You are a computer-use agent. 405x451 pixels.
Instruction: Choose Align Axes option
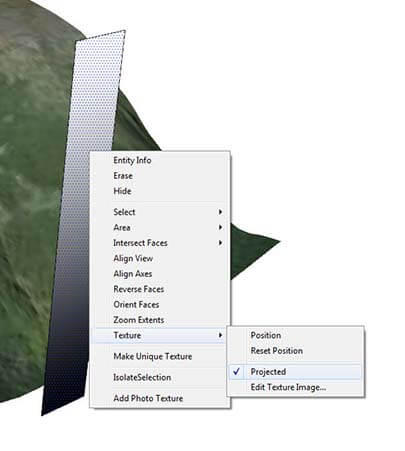133,274
